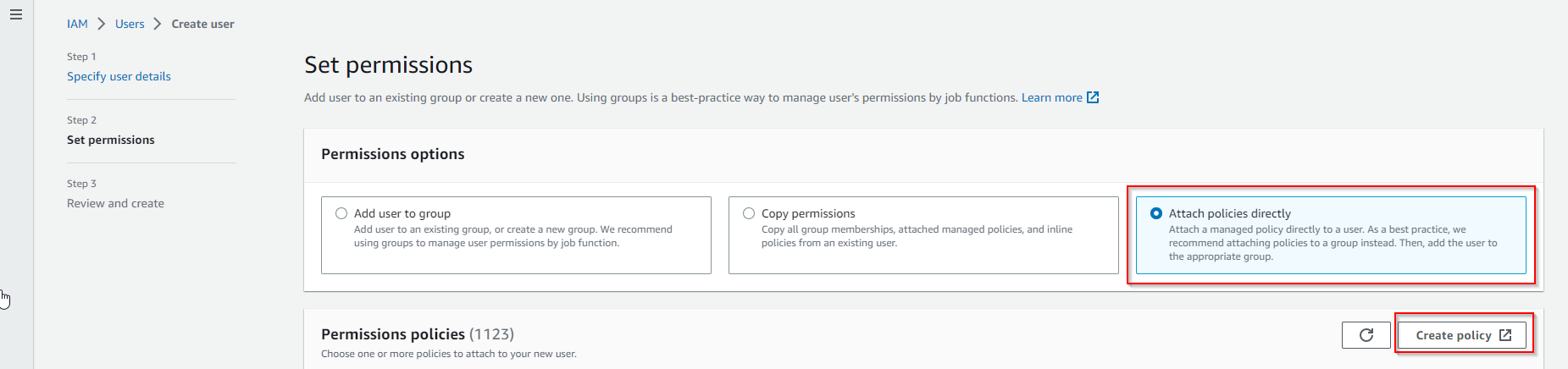Click the "Permissions policies (1123)" heading

pyautogui.click(x=417, y=334)
